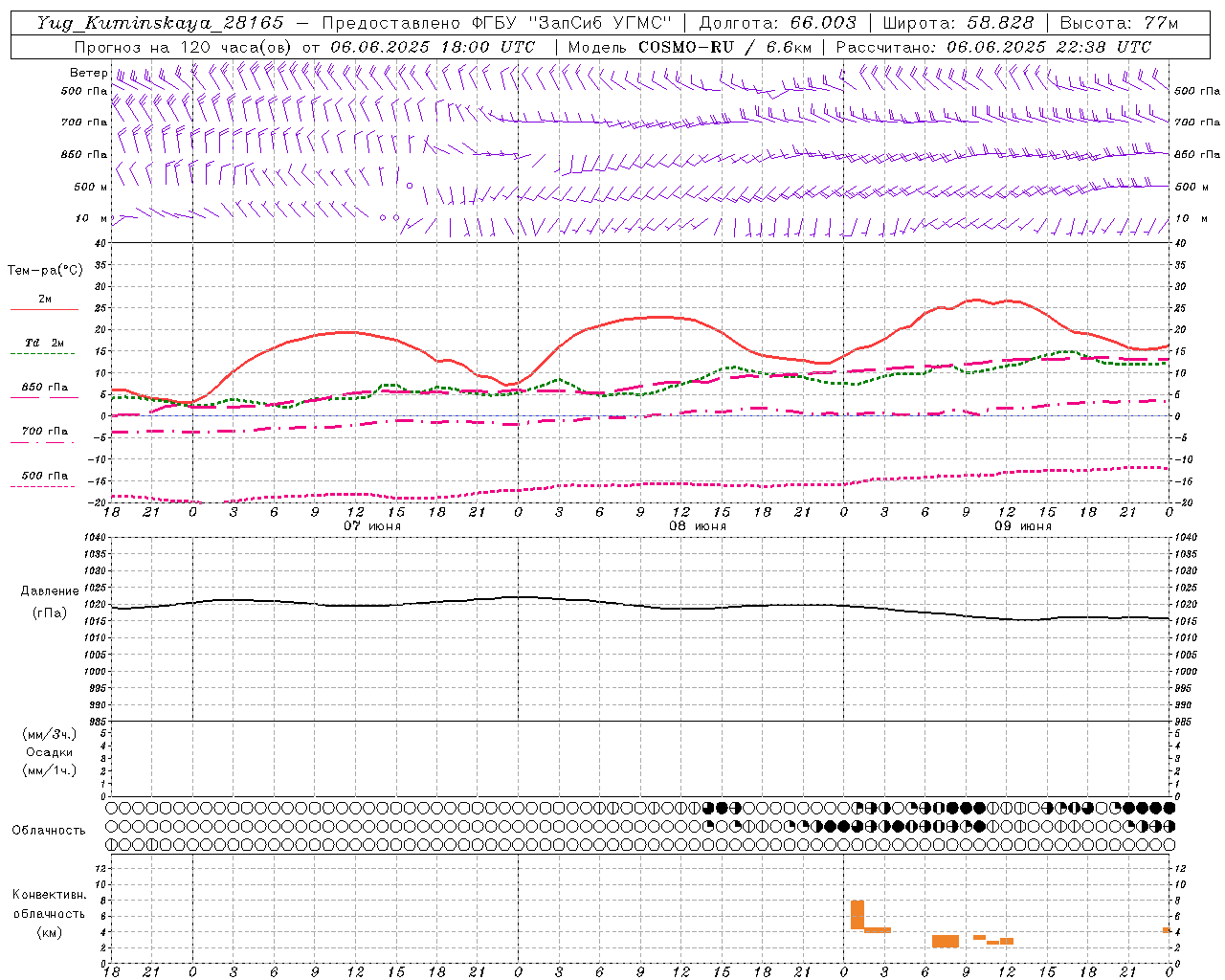Click the station title Yug_Kuminskaya_28165
The image size is (1225, 980).
160,23
